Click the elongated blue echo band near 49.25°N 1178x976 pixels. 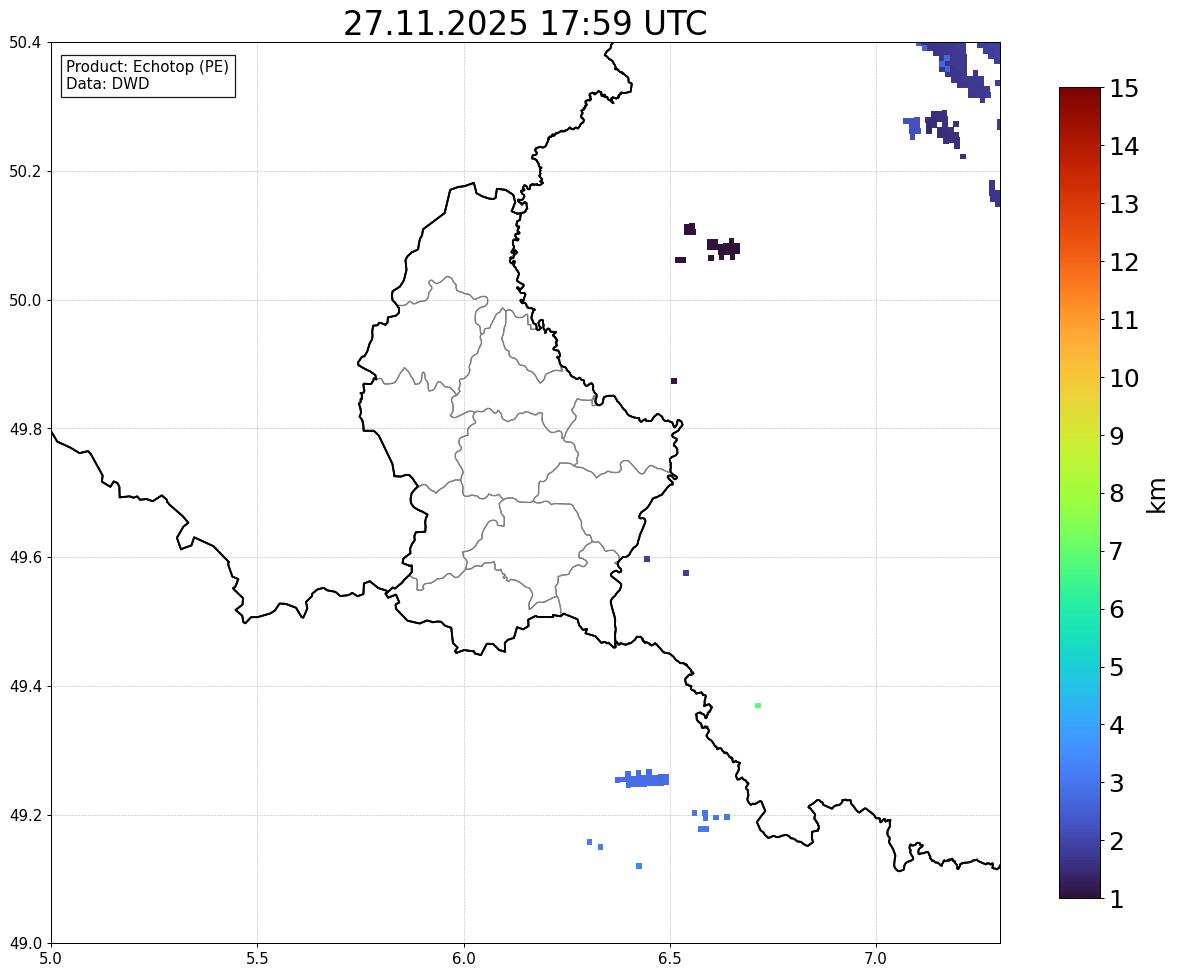(642, 778)
